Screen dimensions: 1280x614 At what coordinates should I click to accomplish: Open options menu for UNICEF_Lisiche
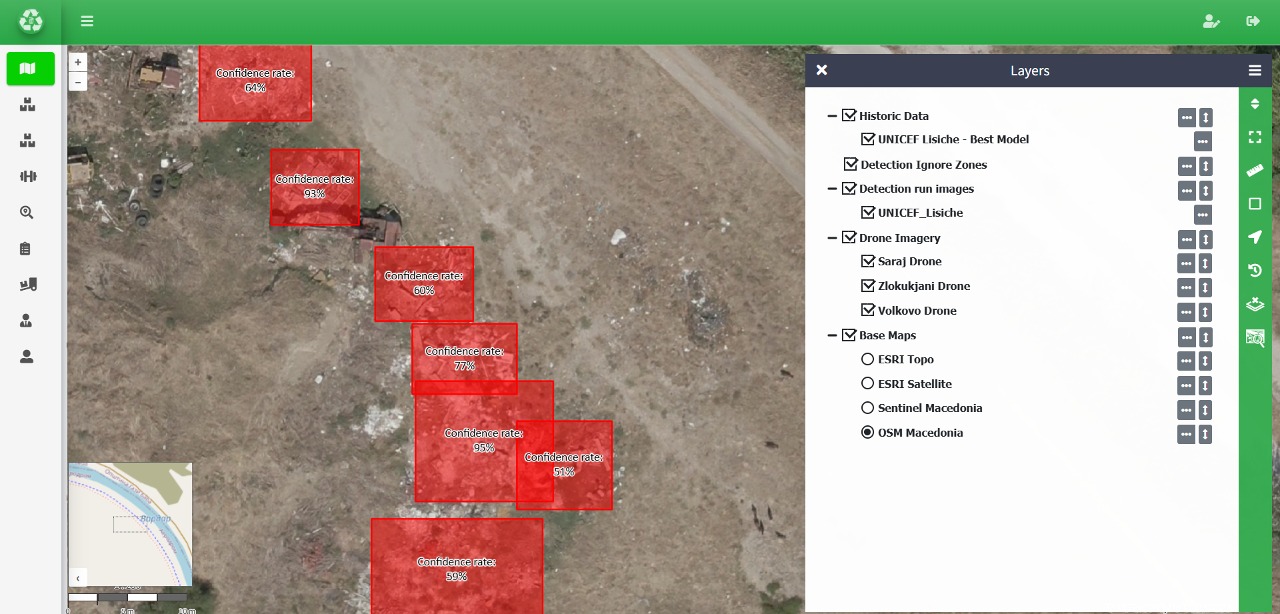pyautogui.click(x=1203, y=214)
